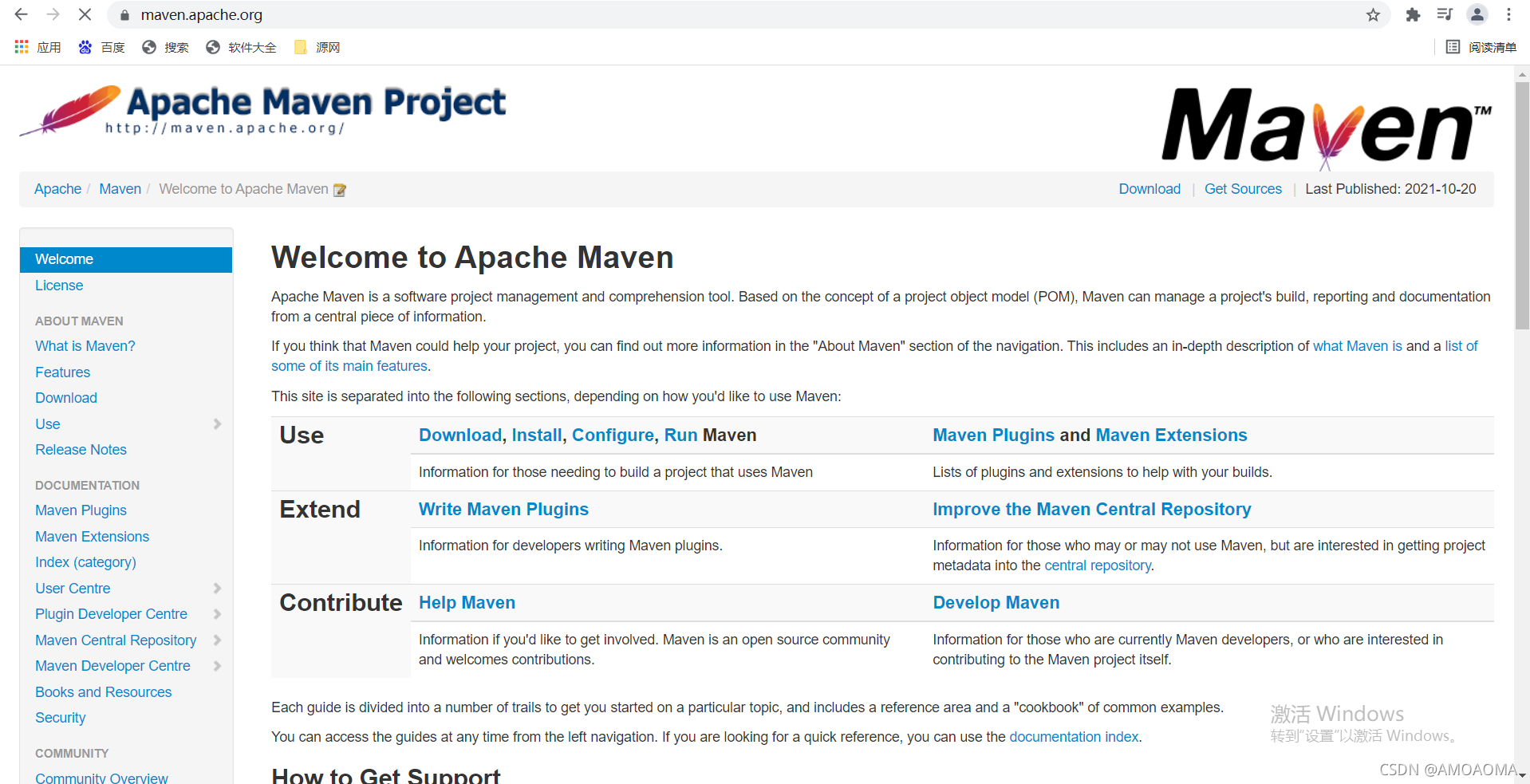This screenshot has height=784, width=1530.
Task: Expand Plugin Developer Centre arrow
Action: click(217, 614)
